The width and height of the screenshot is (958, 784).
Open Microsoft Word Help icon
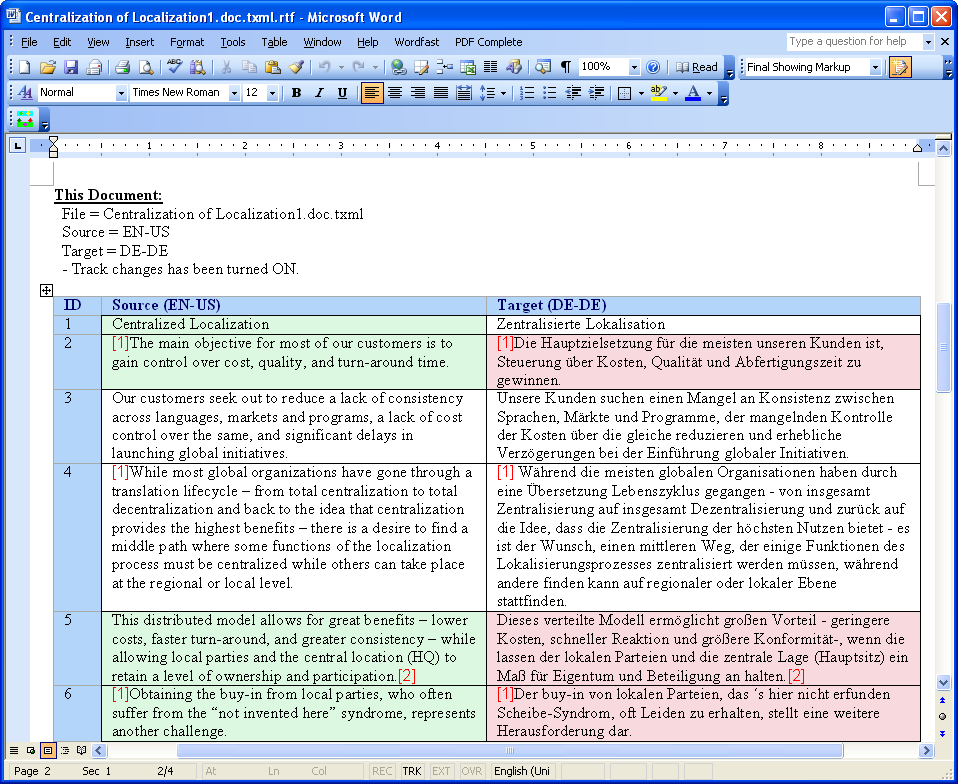[x=653, y=67]
